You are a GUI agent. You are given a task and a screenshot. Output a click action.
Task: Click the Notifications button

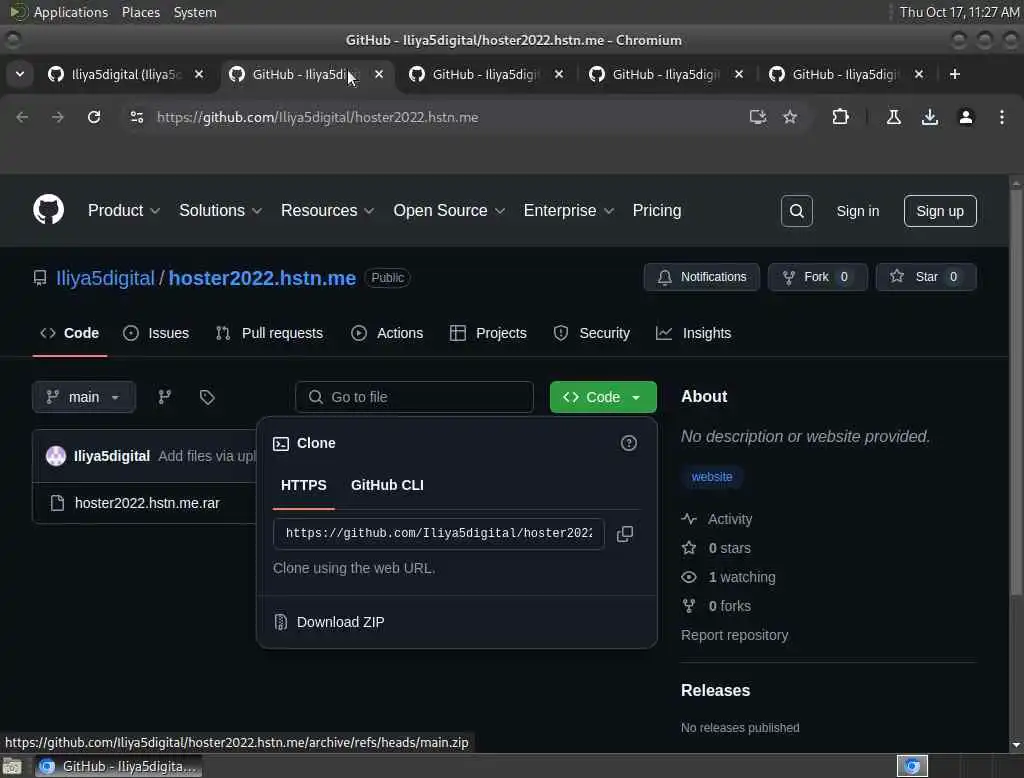click(701, 277)
